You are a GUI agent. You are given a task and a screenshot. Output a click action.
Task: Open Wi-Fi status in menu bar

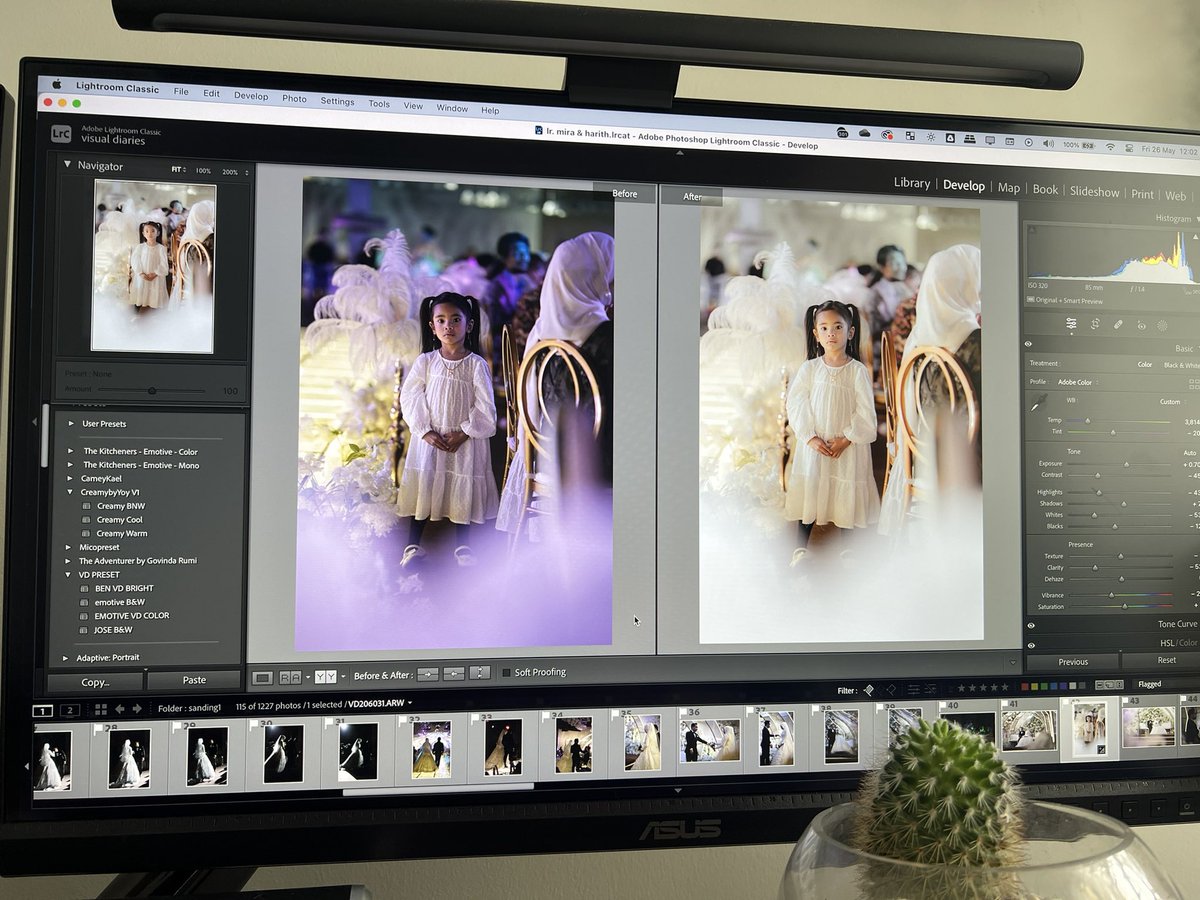(x=1109, y=147)
